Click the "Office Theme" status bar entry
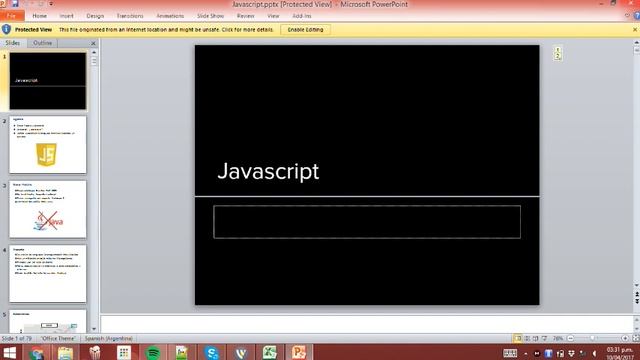Screen dimensions: 640x360 coord(58,338)
